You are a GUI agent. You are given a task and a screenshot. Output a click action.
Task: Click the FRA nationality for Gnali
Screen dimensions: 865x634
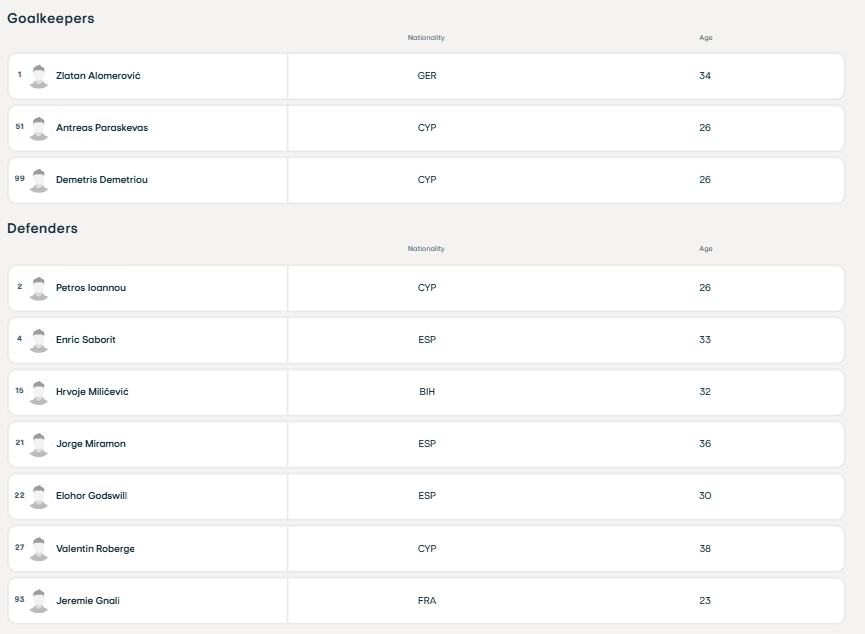point(427,600)
